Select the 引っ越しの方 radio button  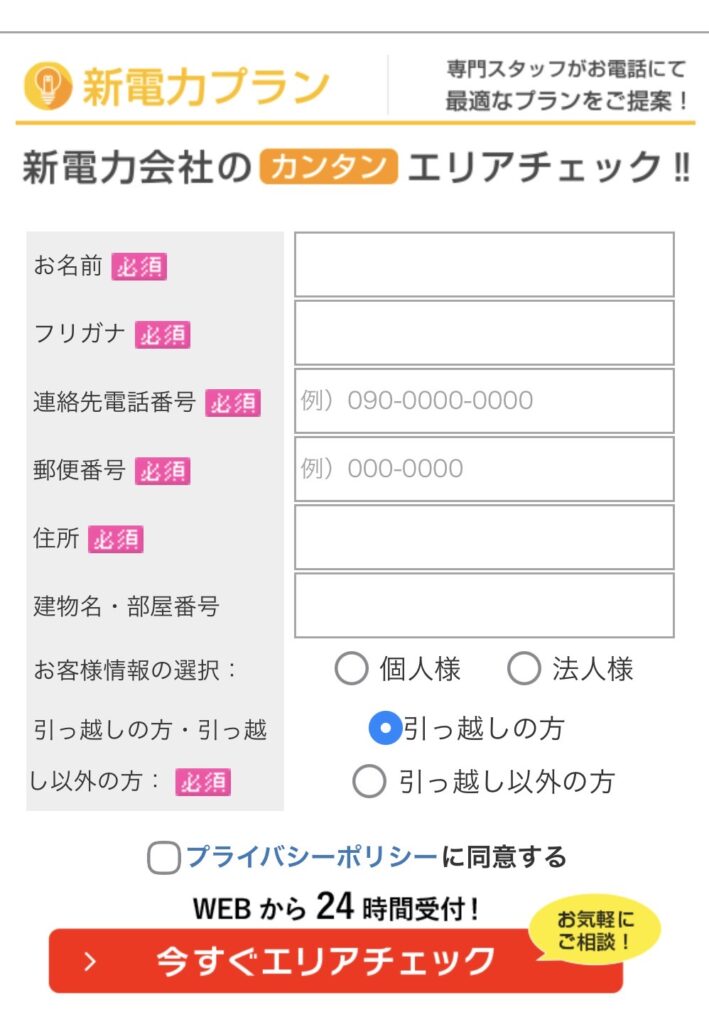pyautogui.click(x=385, y=729)
